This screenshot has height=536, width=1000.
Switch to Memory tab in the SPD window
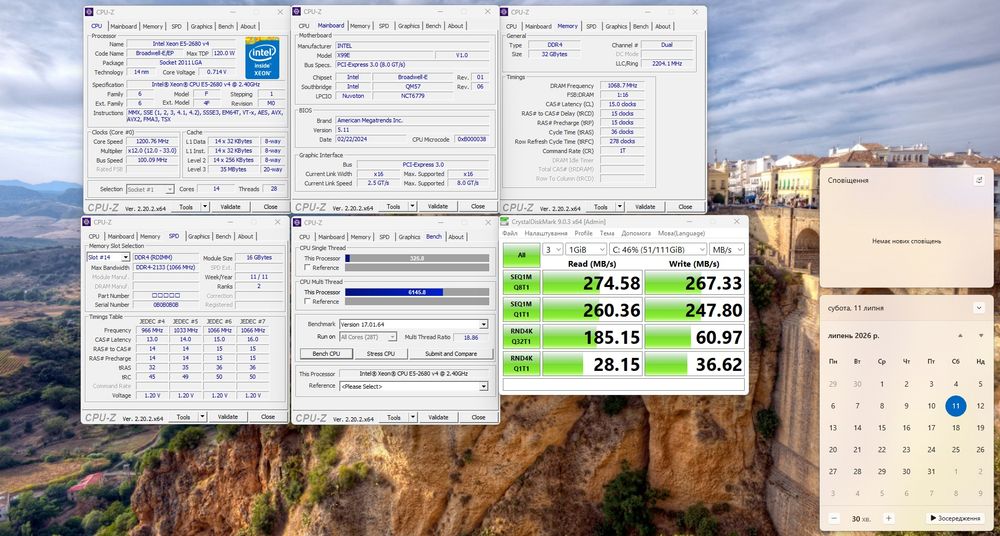pyautogui.click(x=150, y=236)
